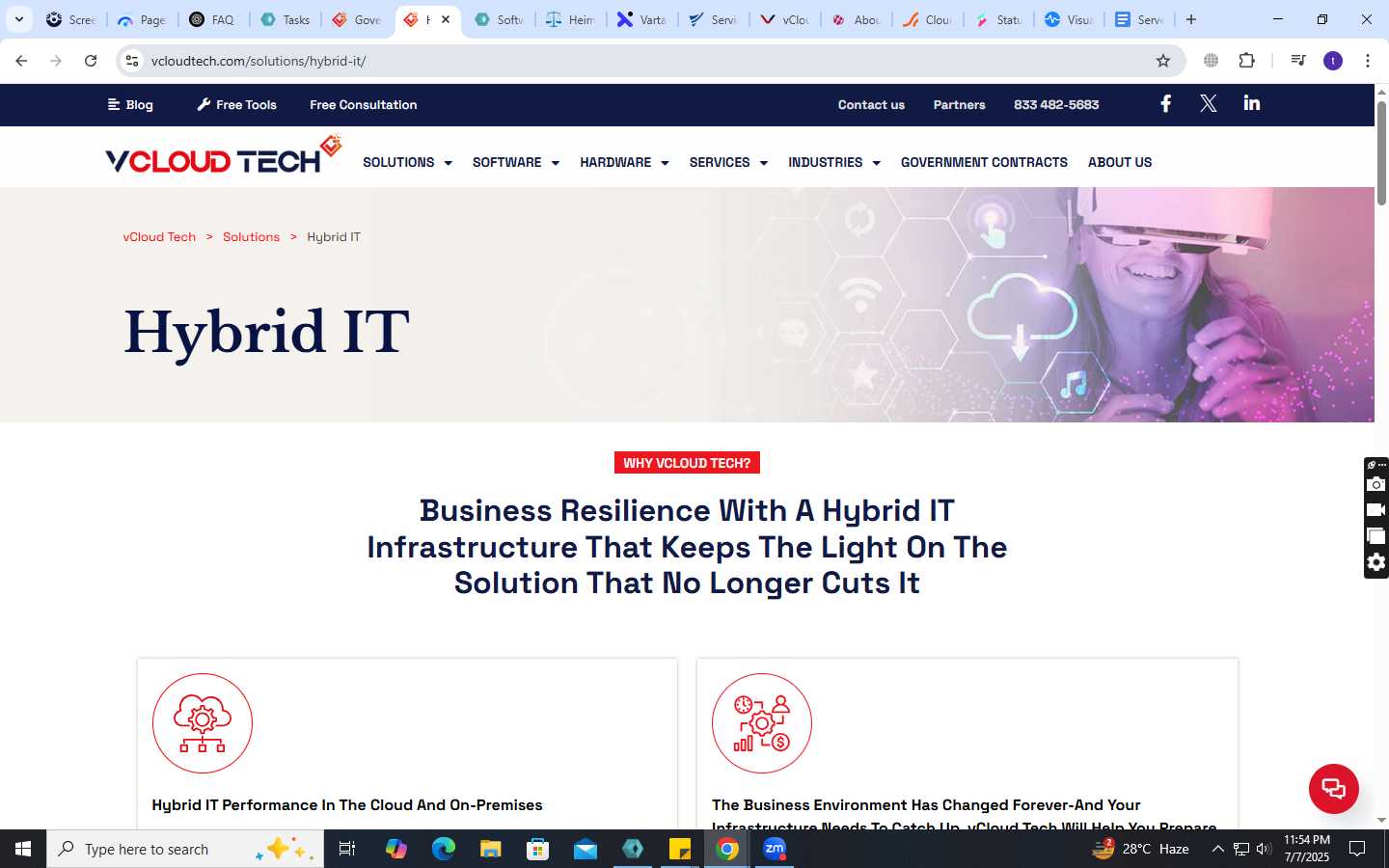Viewport: 1389px width, 868px height.
Task: Open Zoom from the taskbar
Action: coord(775,849)
